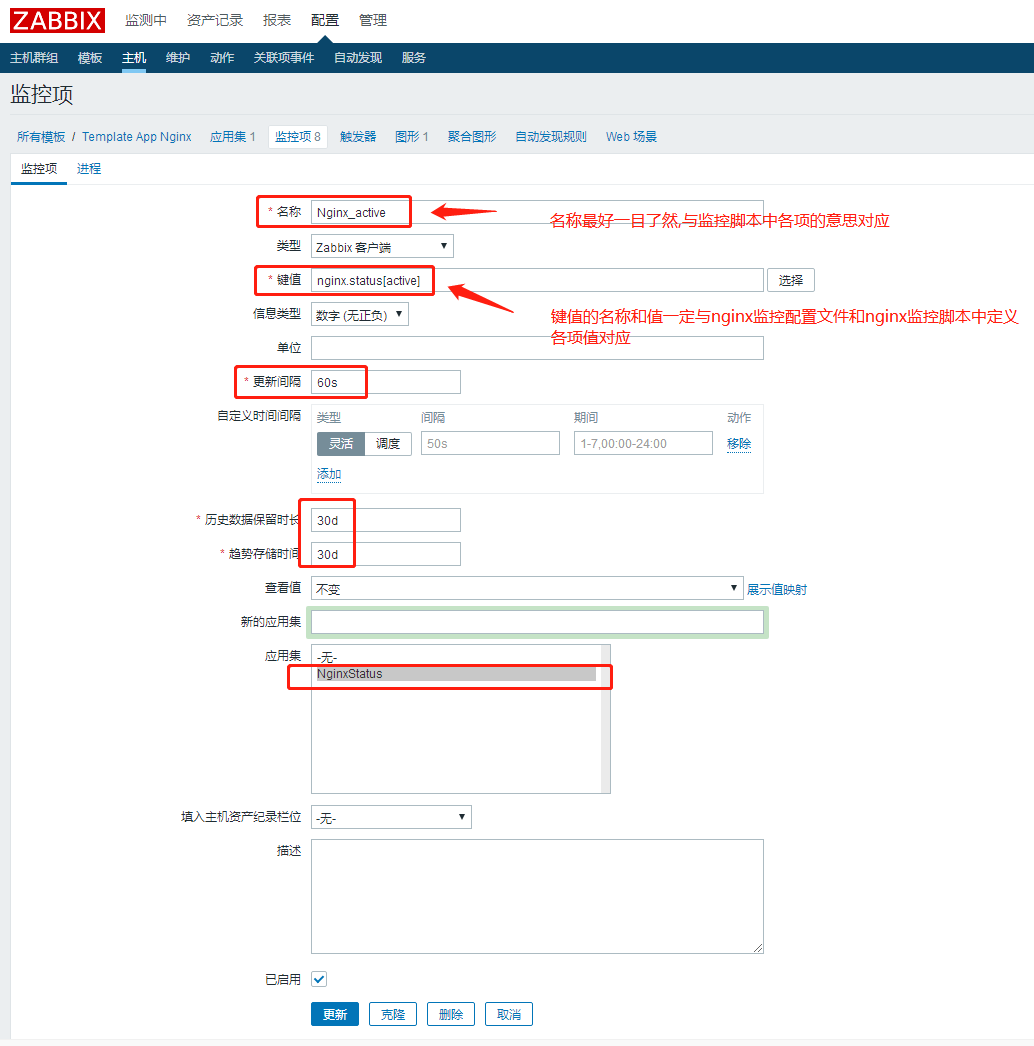Switch to the 监控项 tab
This screenshot has height=1046, width=1034.
click(39, 169)
